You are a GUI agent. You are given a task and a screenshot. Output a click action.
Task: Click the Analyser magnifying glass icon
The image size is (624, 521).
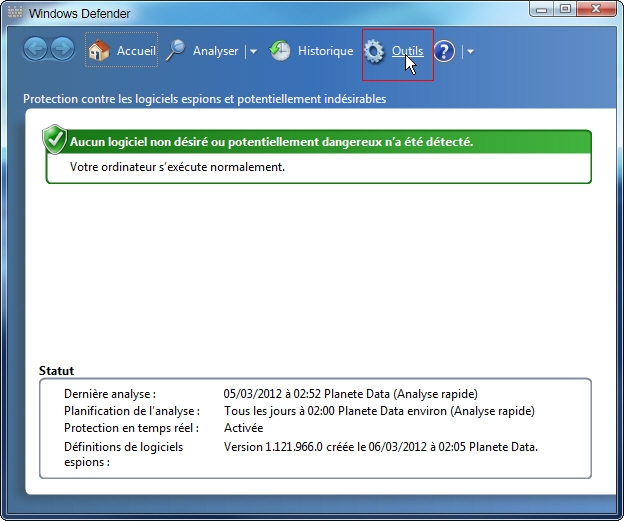[176, 50]
